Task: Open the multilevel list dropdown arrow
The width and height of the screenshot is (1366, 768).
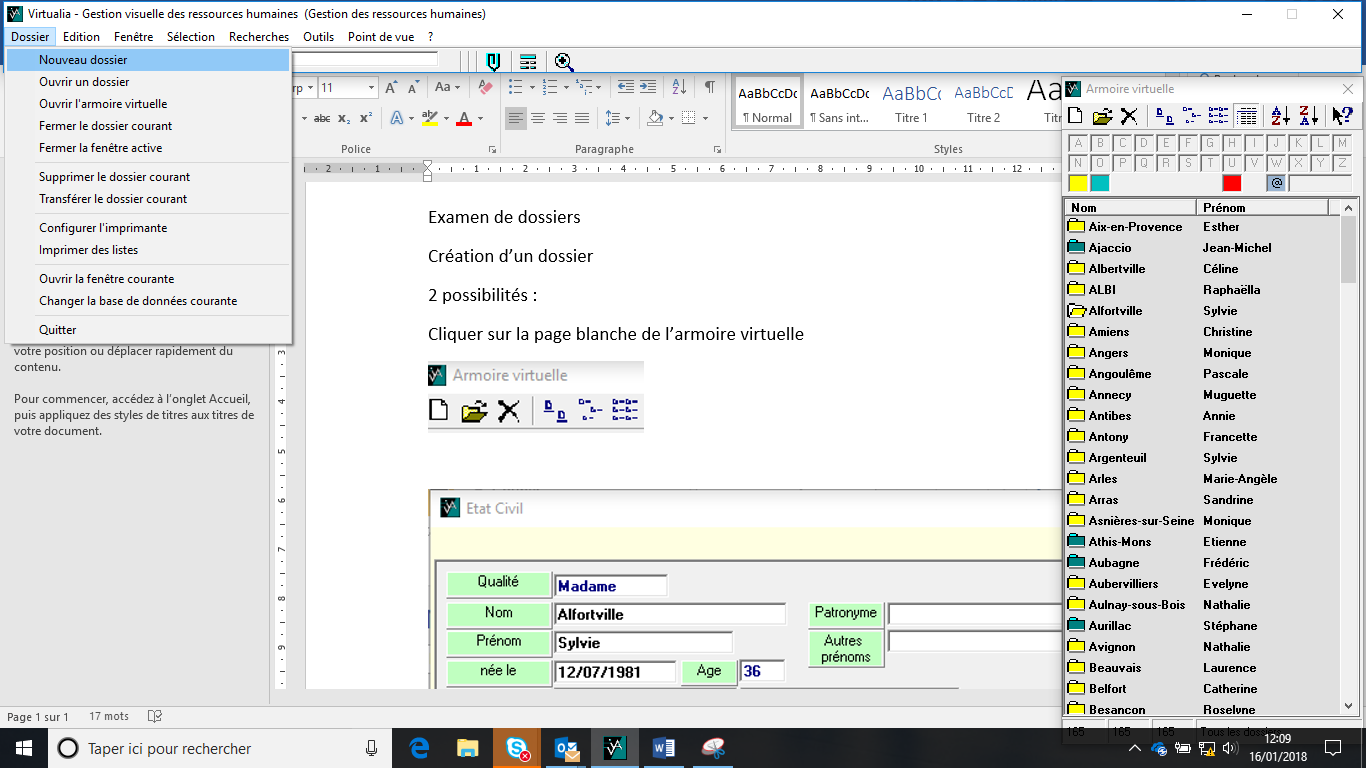Action: 598,88
